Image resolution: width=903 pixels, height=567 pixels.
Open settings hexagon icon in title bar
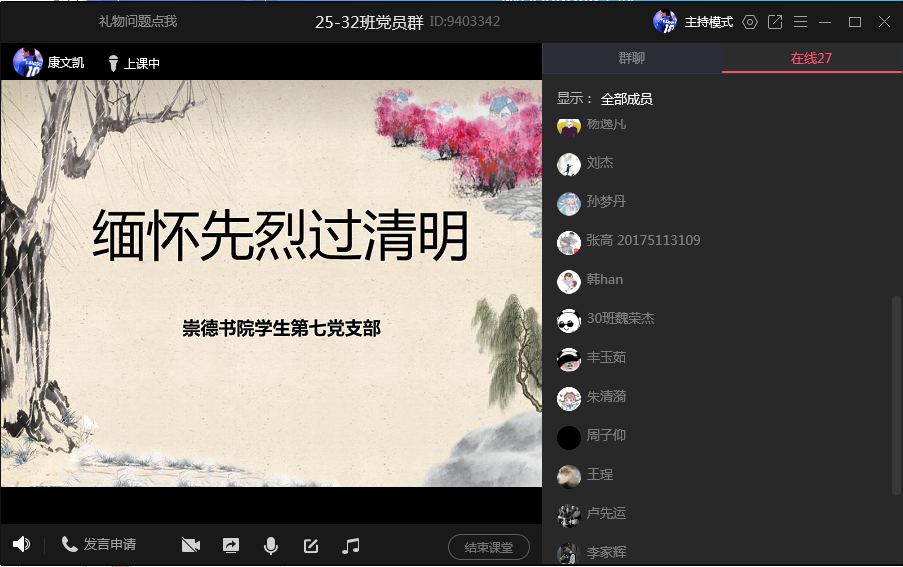point(750,22)
